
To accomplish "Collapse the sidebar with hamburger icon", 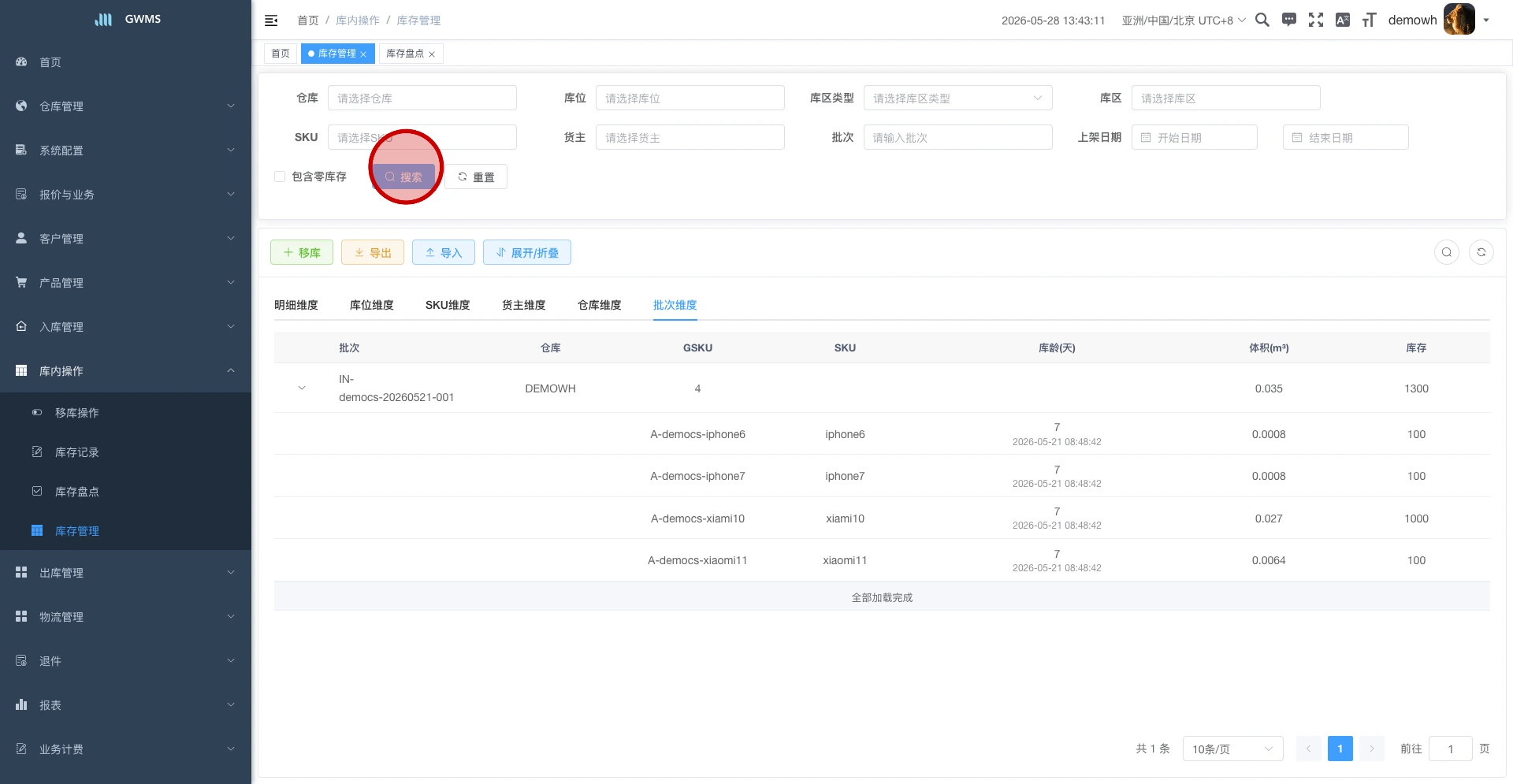I will coord(271,20).
